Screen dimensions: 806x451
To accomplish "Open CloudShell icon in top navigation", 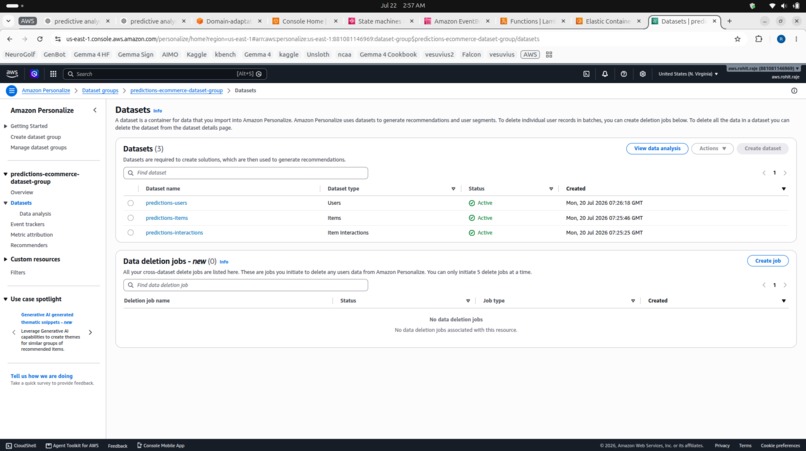I will 586,74.
